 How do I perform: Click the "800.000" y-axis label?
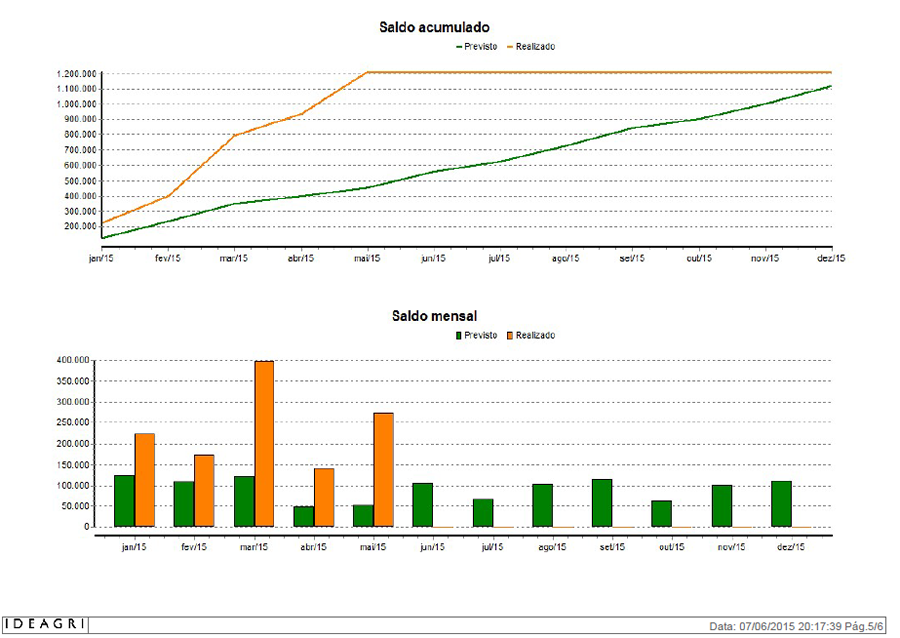80,135
